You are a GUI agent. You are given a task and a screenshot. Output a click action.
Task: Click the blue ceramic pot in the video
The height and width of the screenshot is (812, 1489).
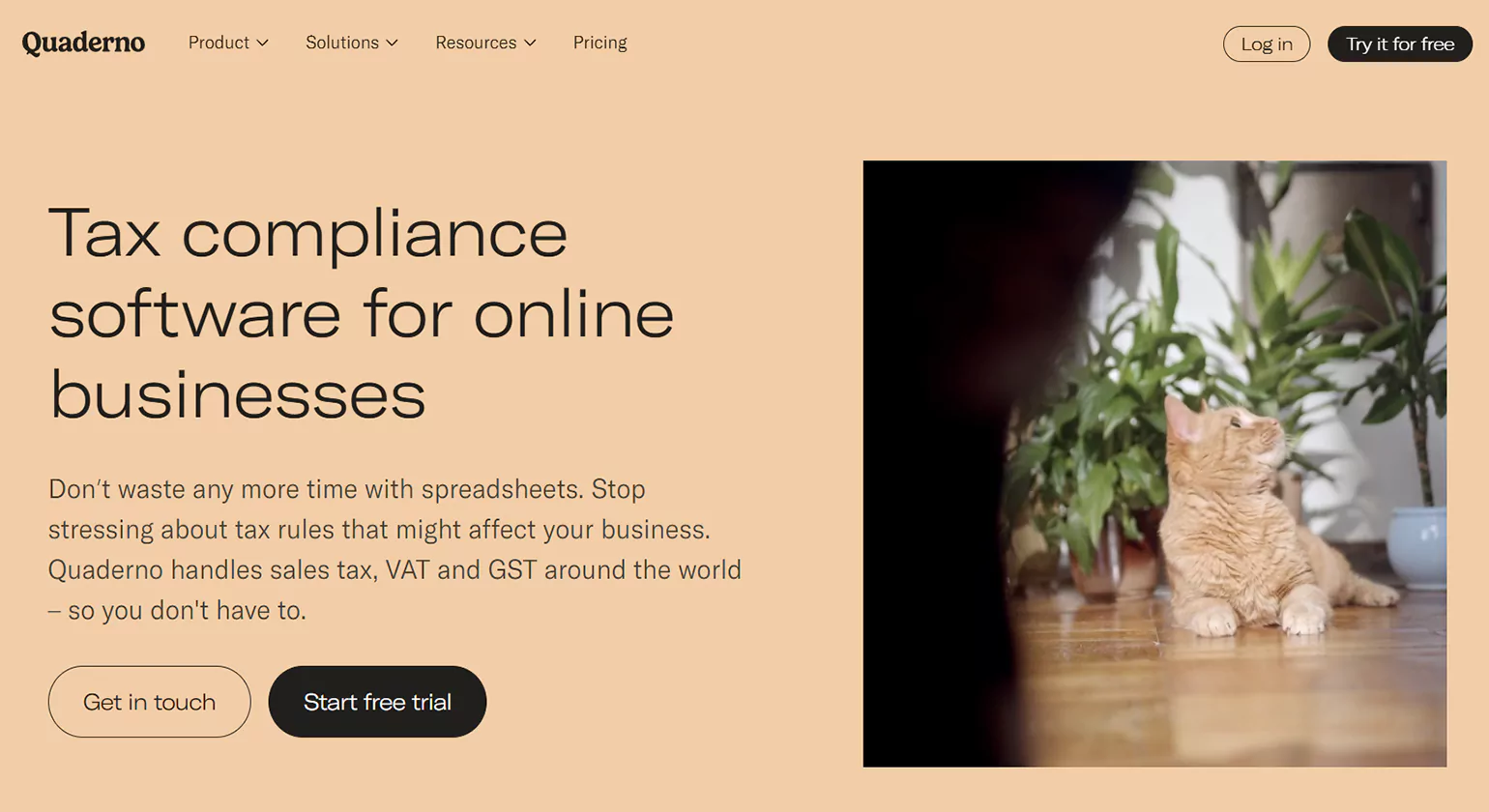pos(1417,547)
